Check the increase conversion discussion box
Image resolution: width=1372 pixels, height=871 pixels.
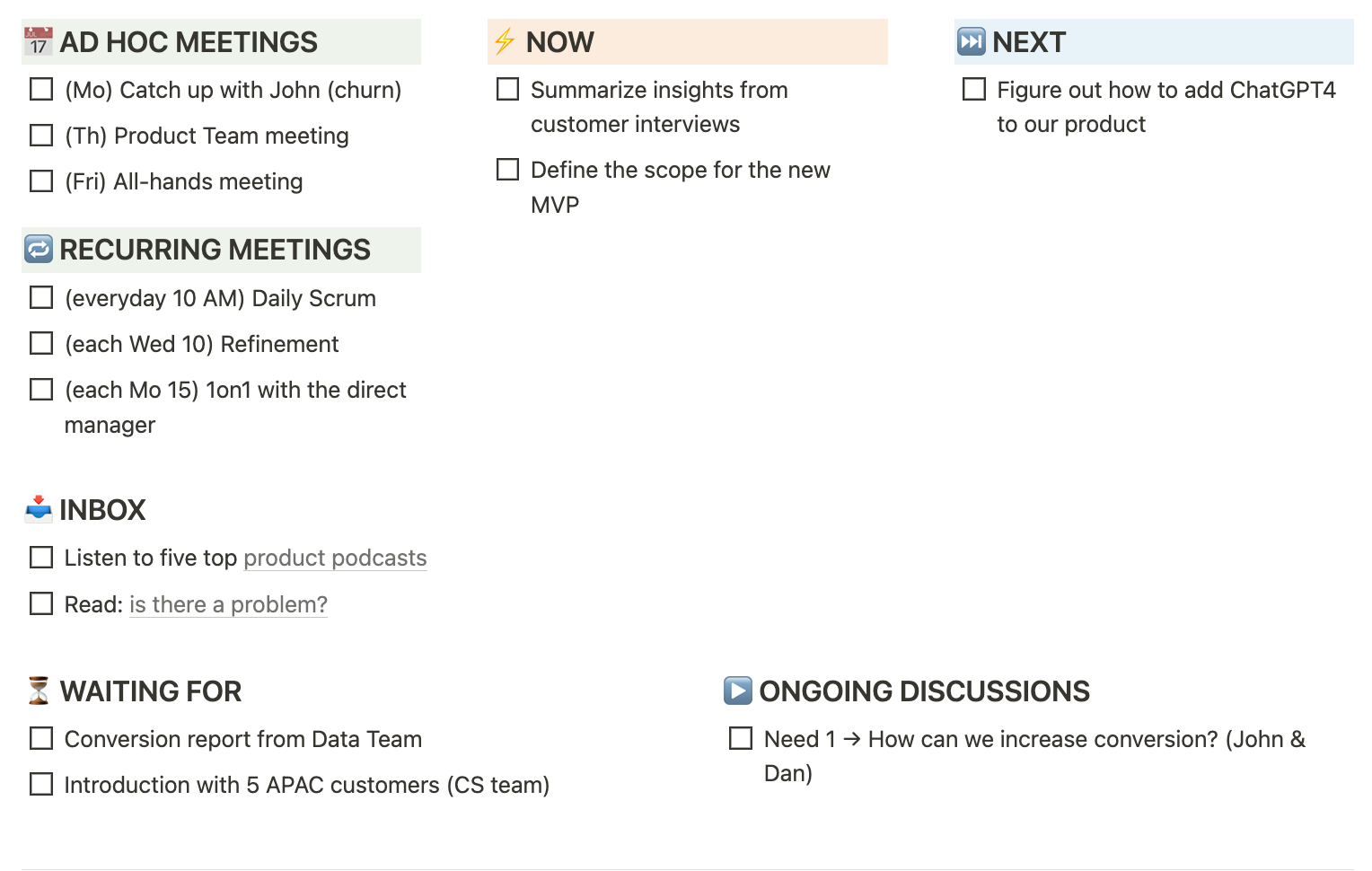tap(741, 738)
